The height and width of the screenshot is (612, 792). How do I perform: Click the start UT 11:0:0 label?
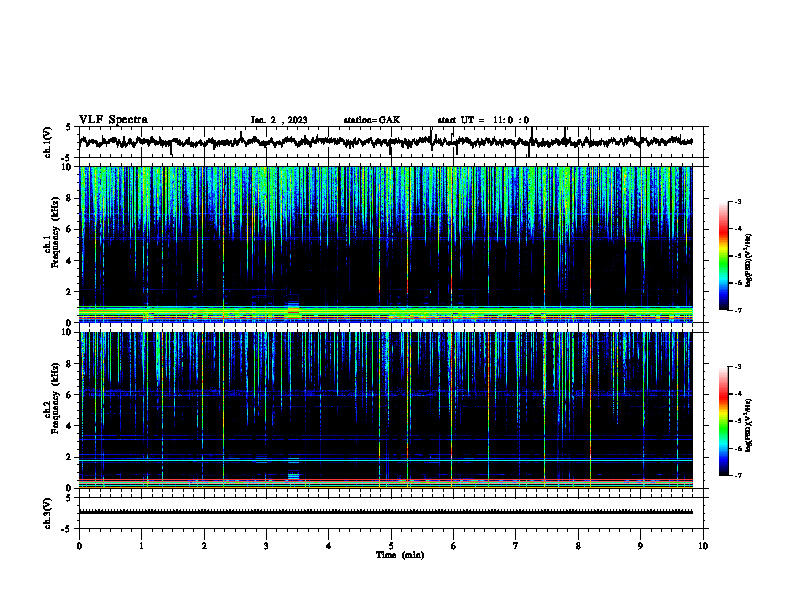(x=483, y=120)
